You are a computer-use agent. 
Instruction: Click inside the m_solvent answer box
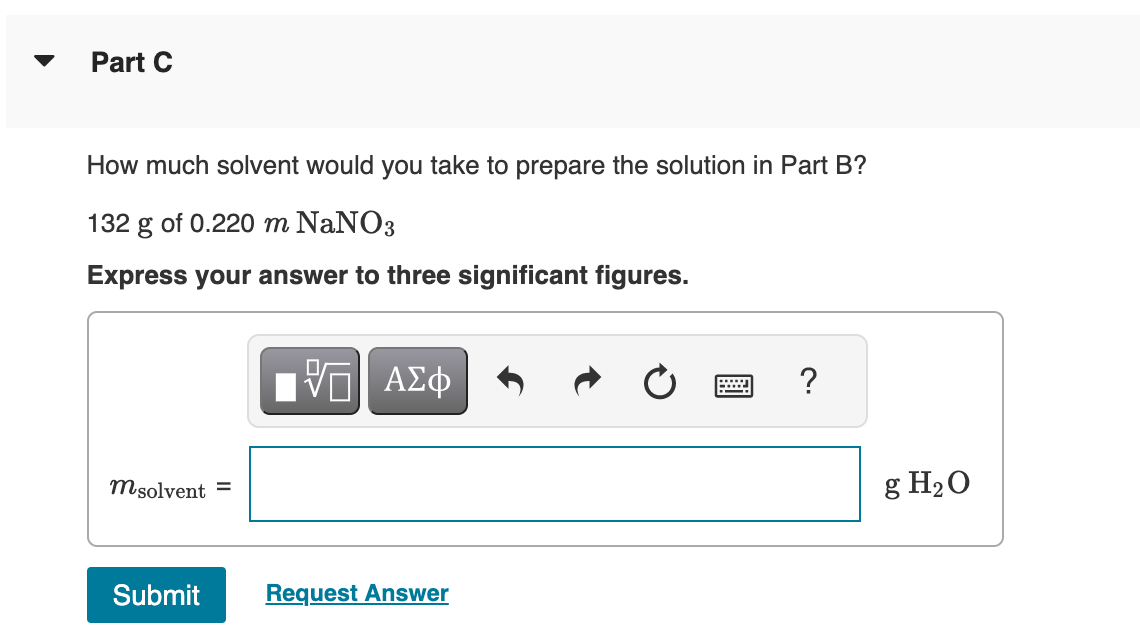click(x=555, y=483)
